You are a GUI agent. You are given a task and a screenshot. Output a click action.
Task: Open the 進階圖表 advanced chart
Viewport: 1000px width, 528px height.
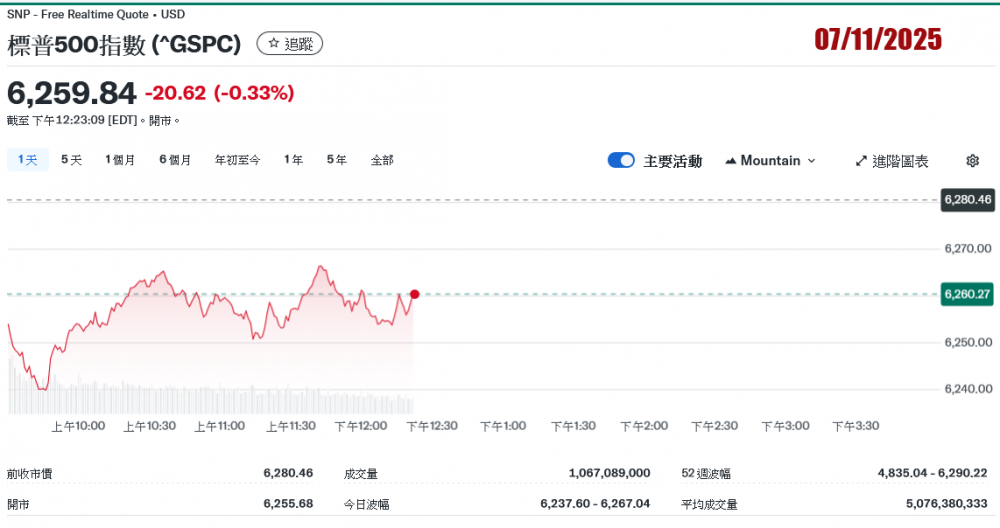(892, 161)
